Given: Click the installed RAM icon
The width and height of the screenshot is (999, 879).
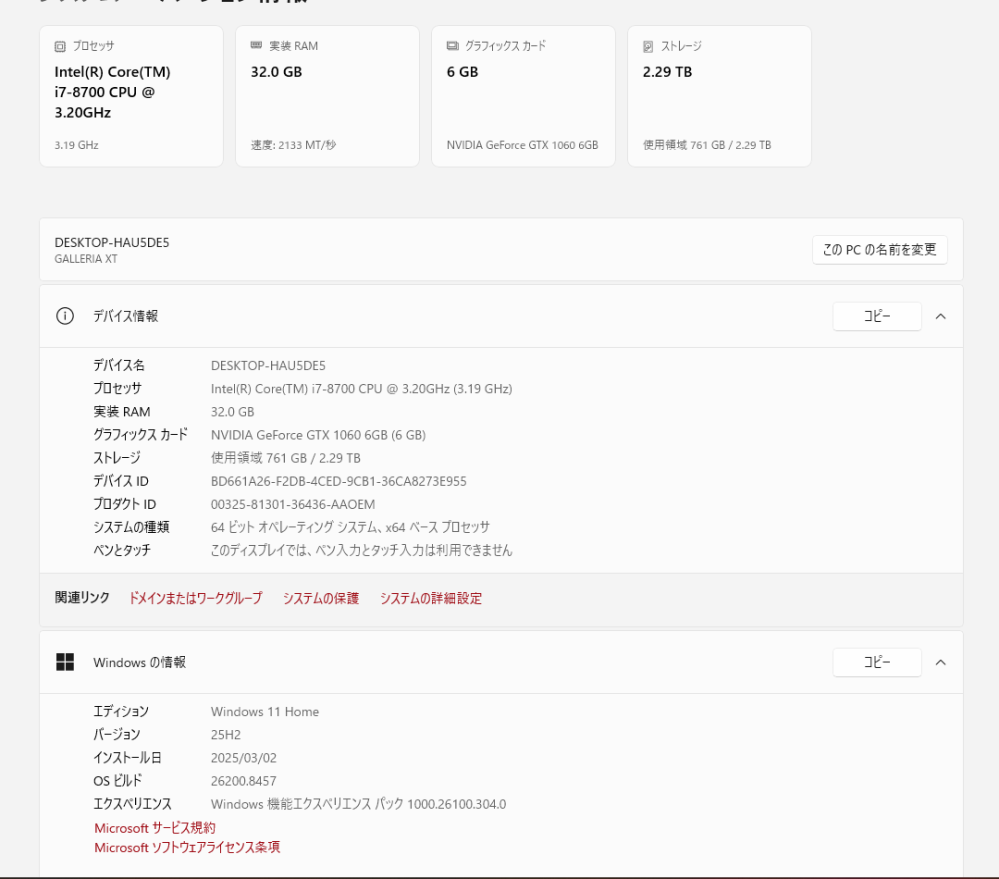Looking at the screenshot, I should (256, 45).
